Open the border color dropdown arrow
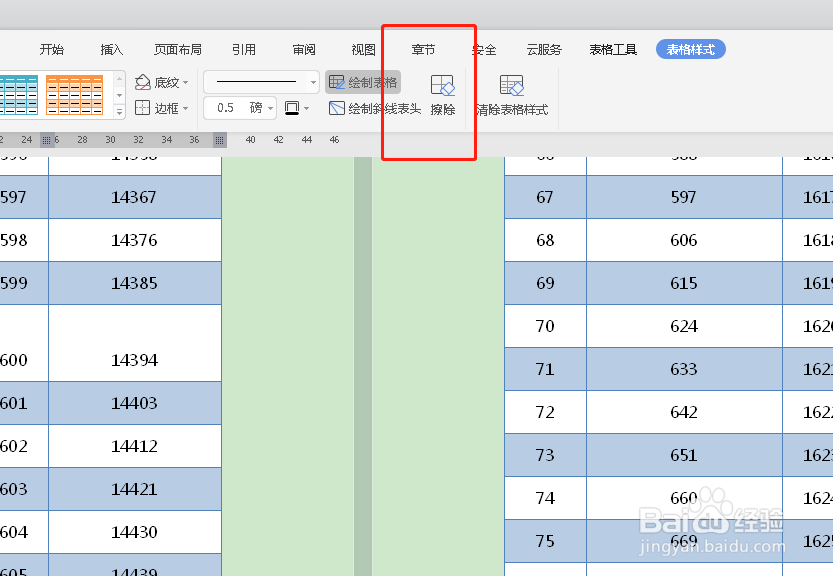The width and height of the screenshot is (833, 576). tap(307, 108)
